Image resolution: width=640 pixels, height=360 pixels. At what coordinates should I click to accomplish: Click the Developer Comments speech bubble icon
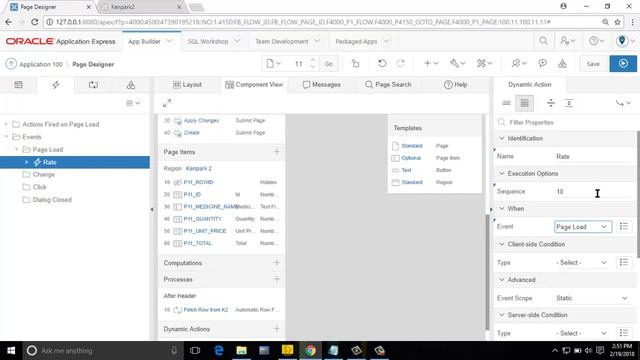point(542,64)
